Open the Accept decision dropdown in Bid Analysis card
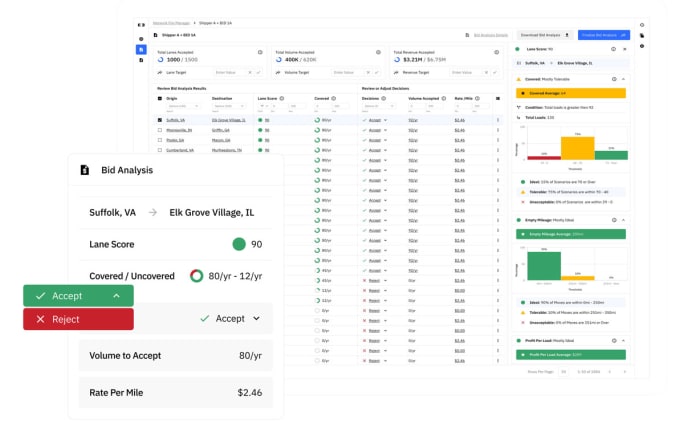 tap(230, 318)
